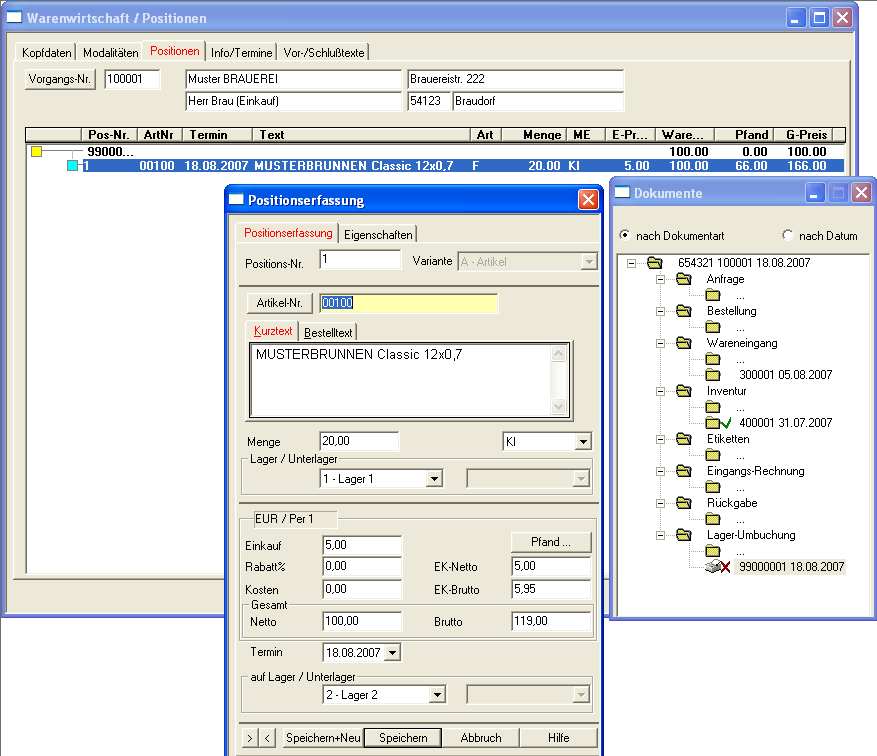Click the red X document icon 99000001

717,567
